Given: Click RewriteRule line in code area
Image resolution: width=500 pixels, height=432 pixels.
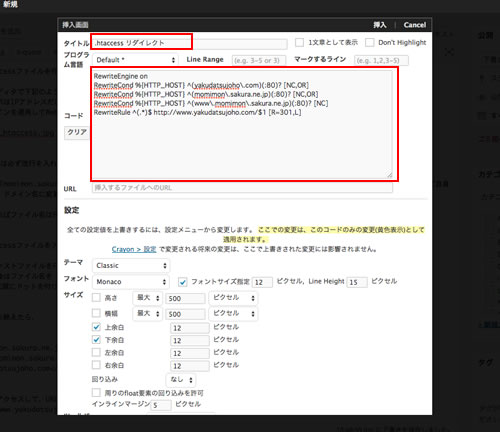Looking at the screenshot, I should 197,113.
